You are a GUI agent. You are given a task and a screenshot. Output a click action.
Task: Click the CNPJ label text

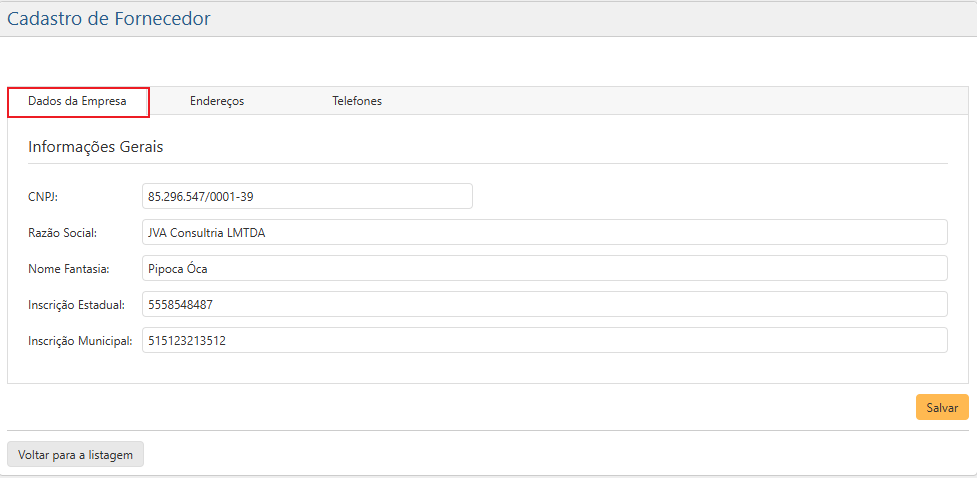pyautogui.click(x=44, y=197)
